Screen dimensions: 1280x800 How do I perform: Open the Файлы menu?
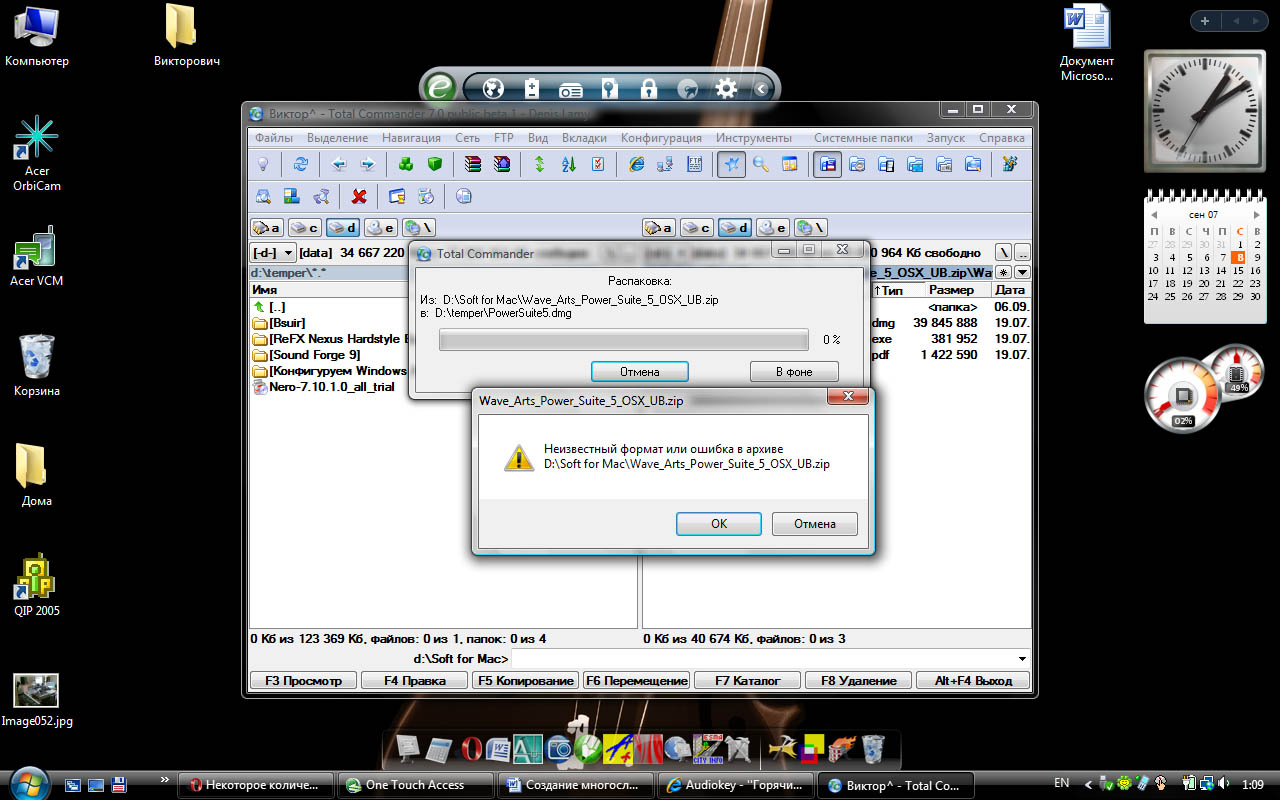[274, 138]
